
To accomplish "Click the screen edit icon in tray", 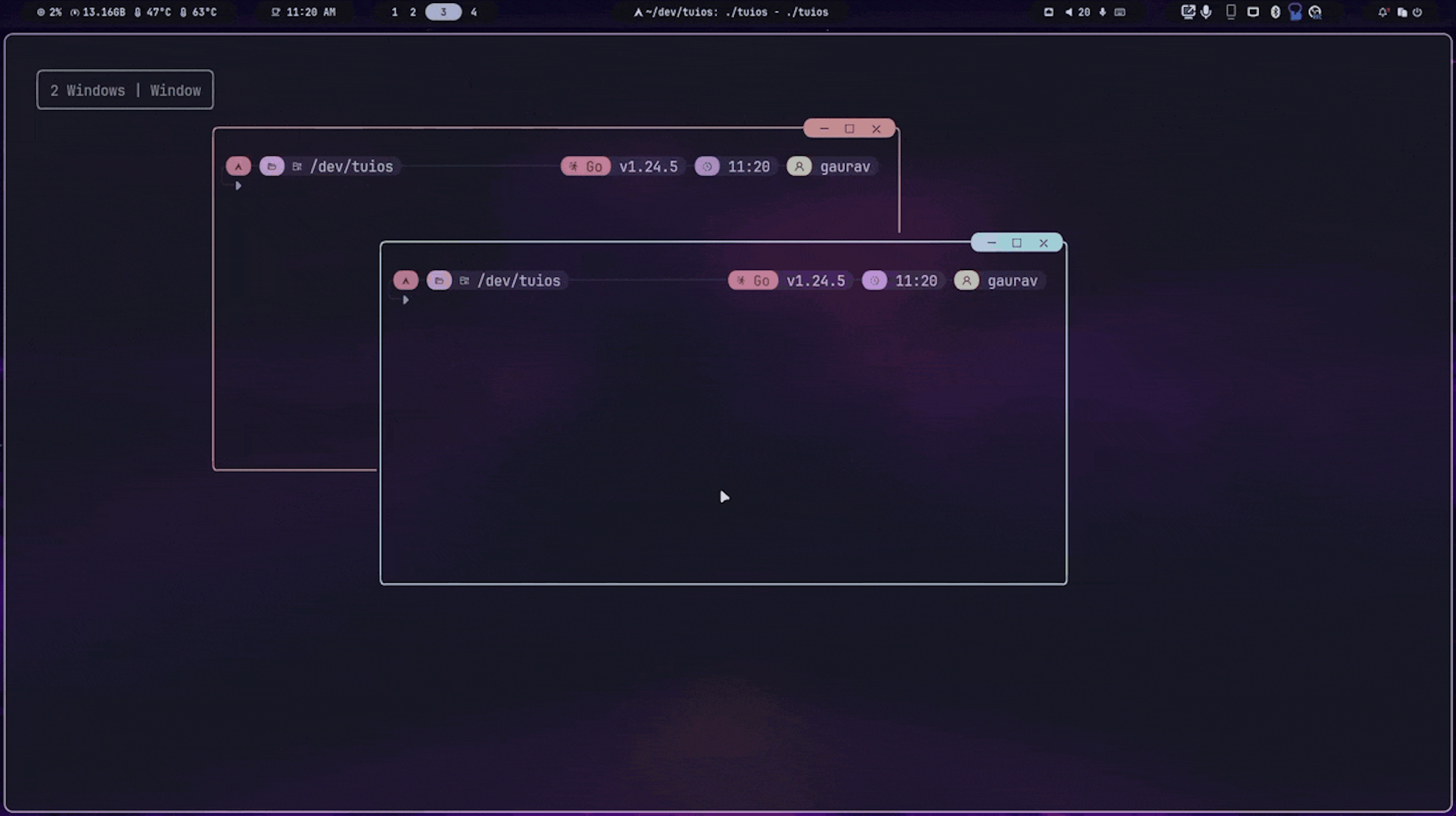I will click(x=1187, y=12).
